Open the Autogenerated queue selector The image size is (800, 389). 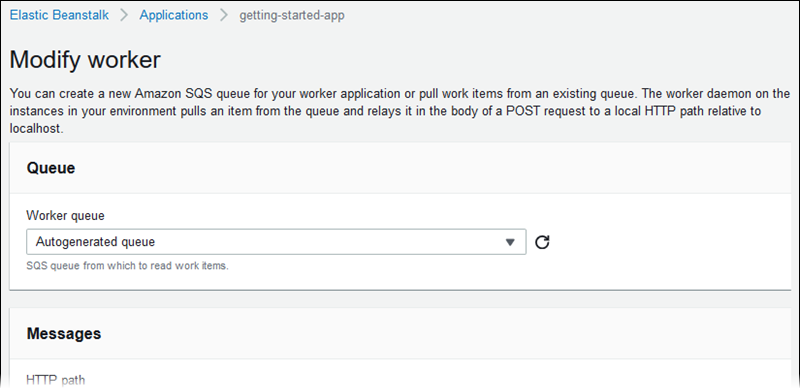point(276,242)
